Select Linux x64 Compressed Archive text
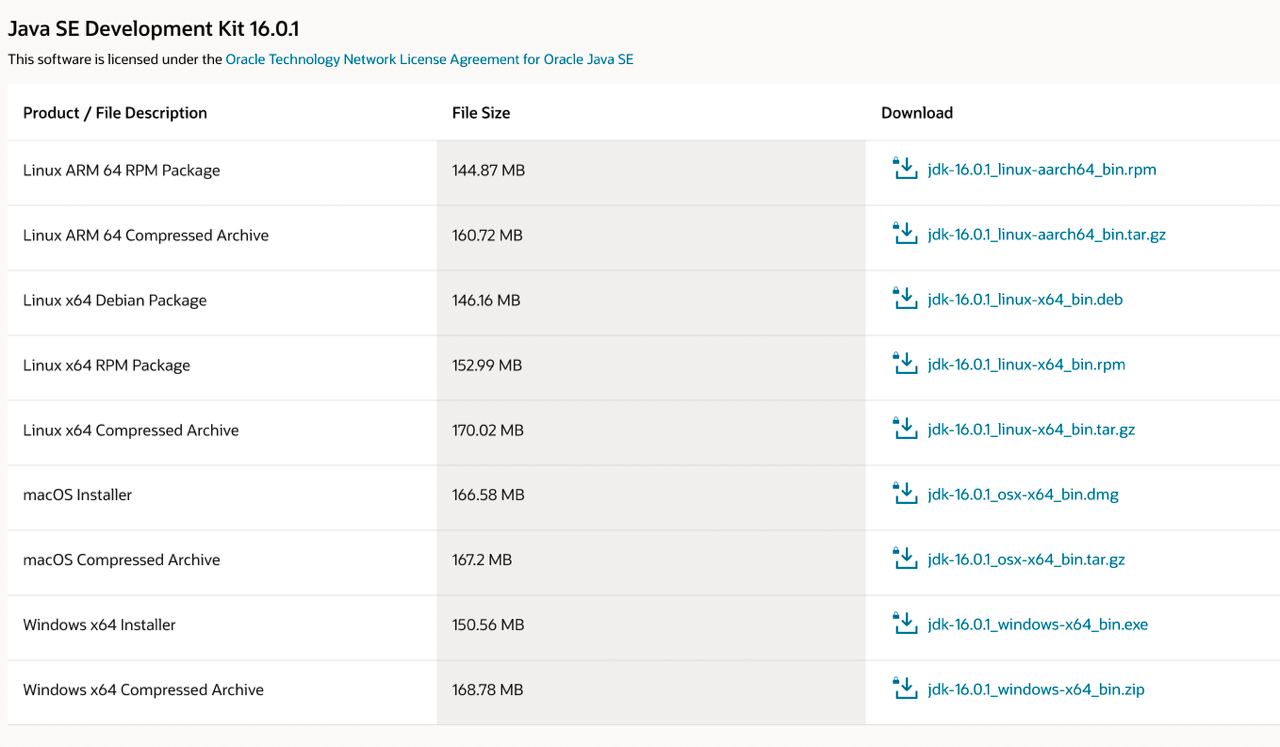1280x747 pixels. click(131, 430)
